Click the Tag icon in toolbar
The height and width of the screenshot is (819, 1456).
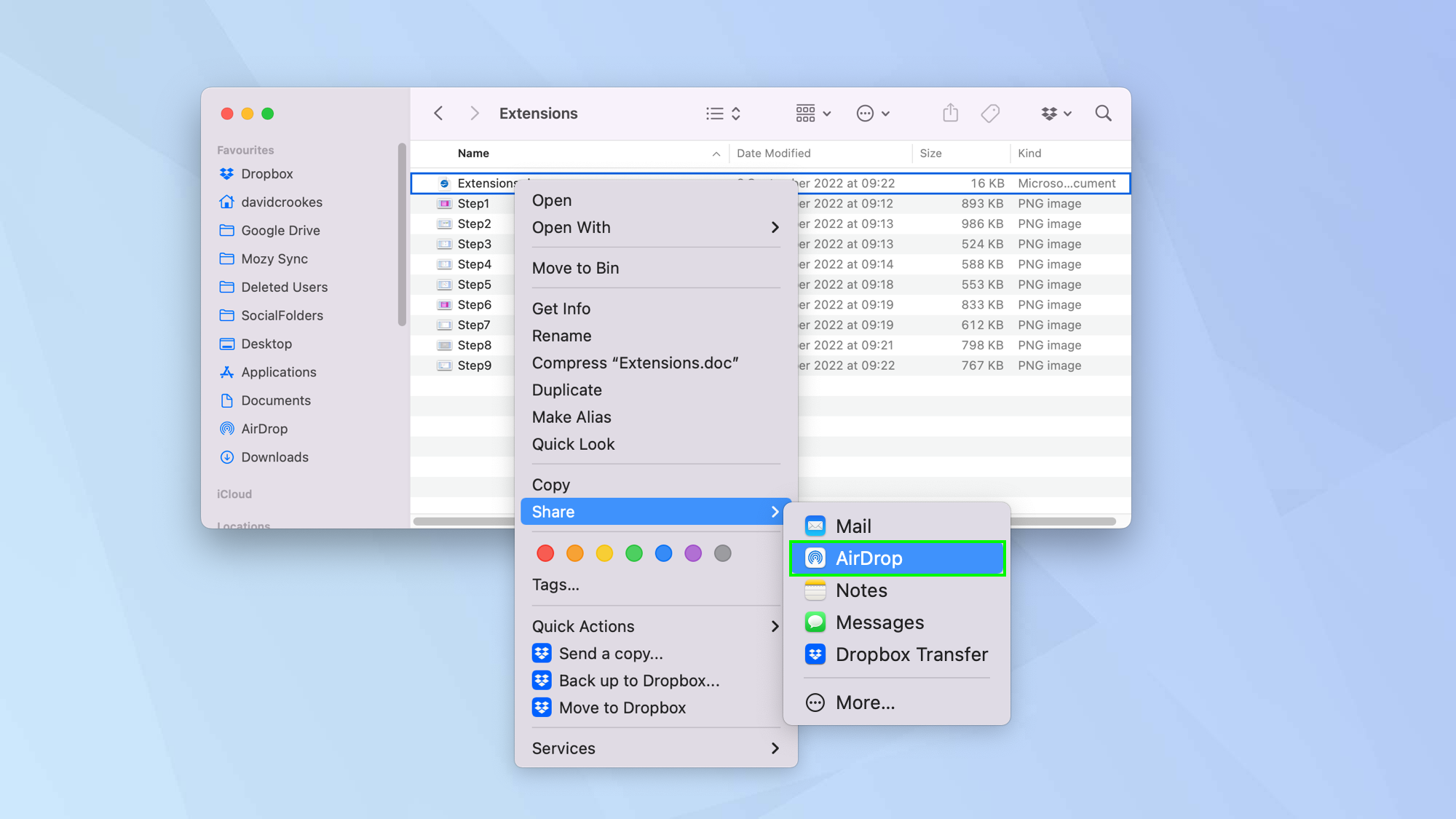(x=990, y=113)
